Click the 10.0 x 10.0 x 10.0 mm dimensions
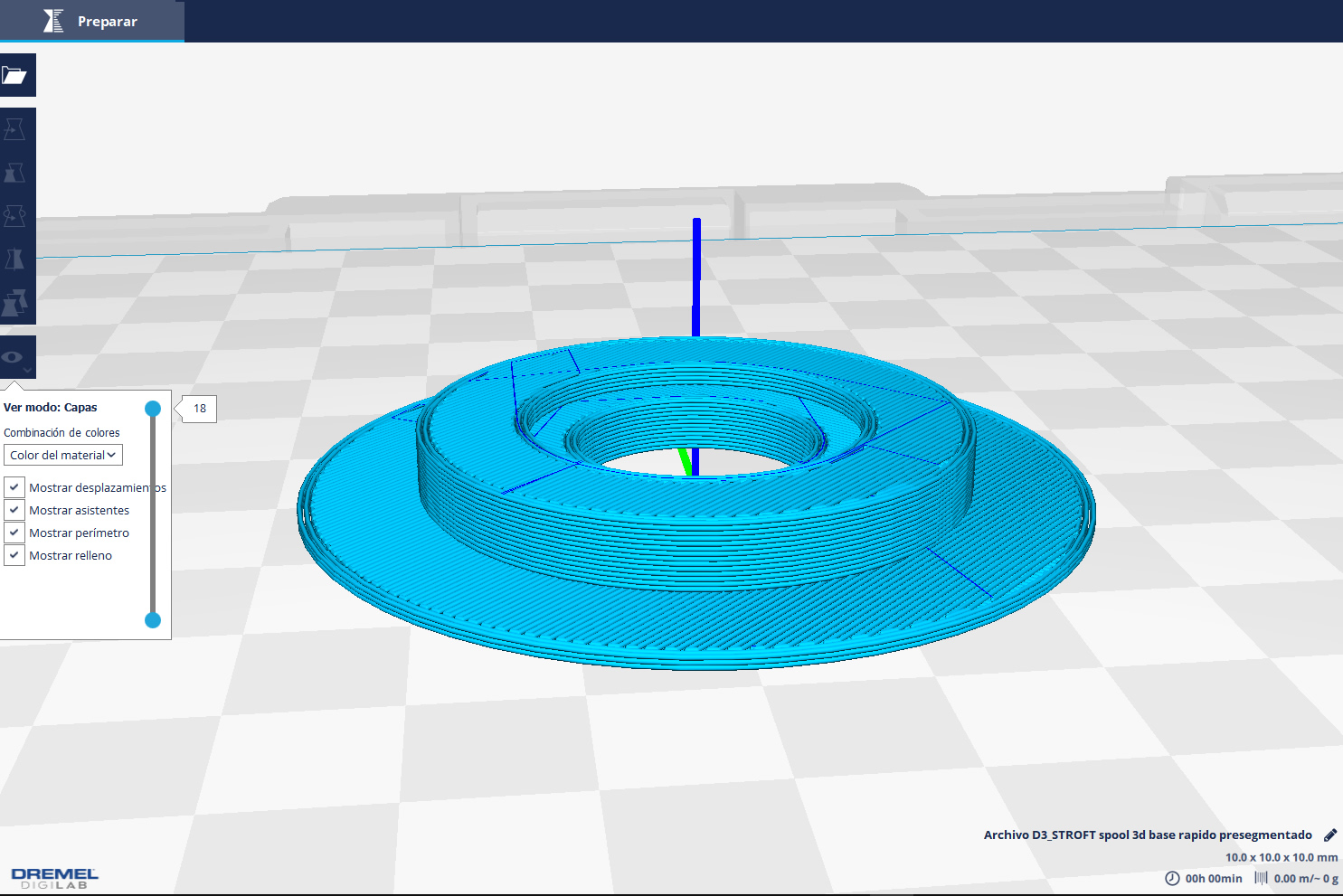 pyautogui.click(x=1282, y=857)
